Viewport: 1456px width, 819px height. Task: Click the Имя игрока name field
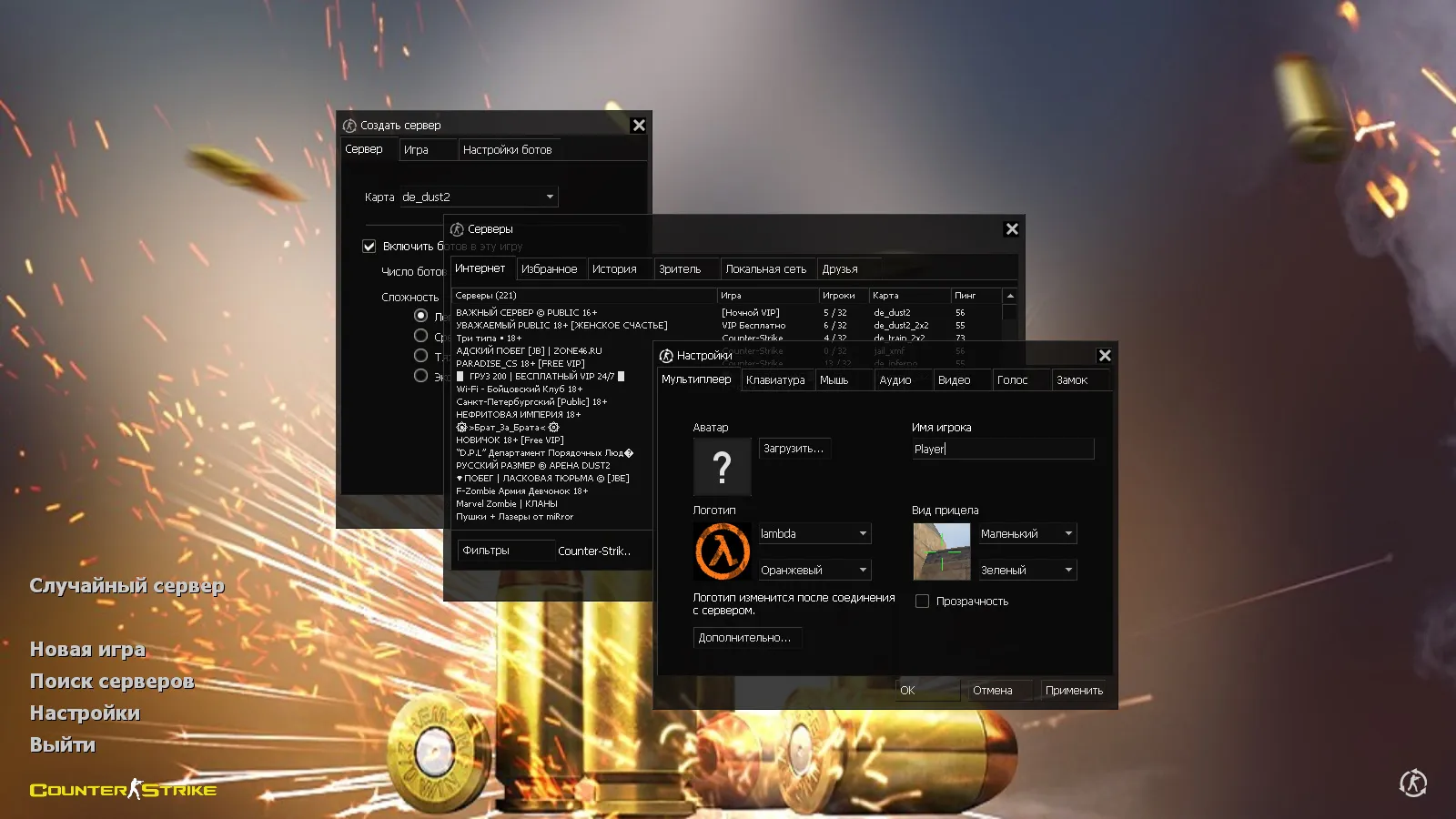1002,449
